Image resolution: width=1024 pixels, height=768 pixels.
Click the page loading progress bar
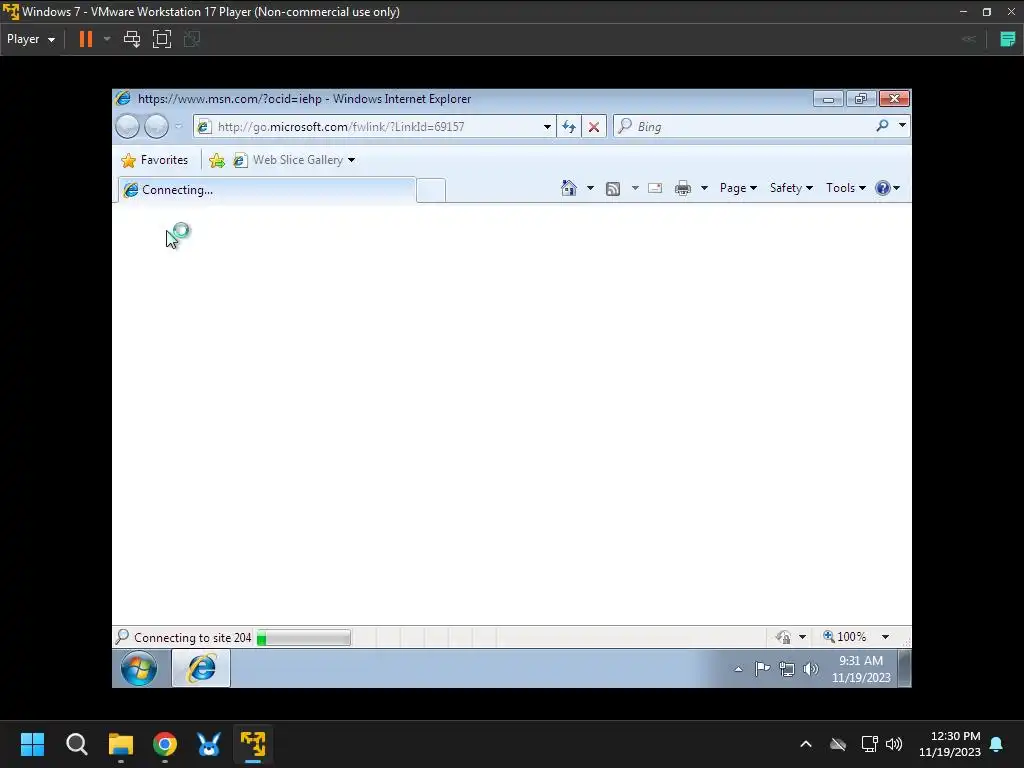304,637
